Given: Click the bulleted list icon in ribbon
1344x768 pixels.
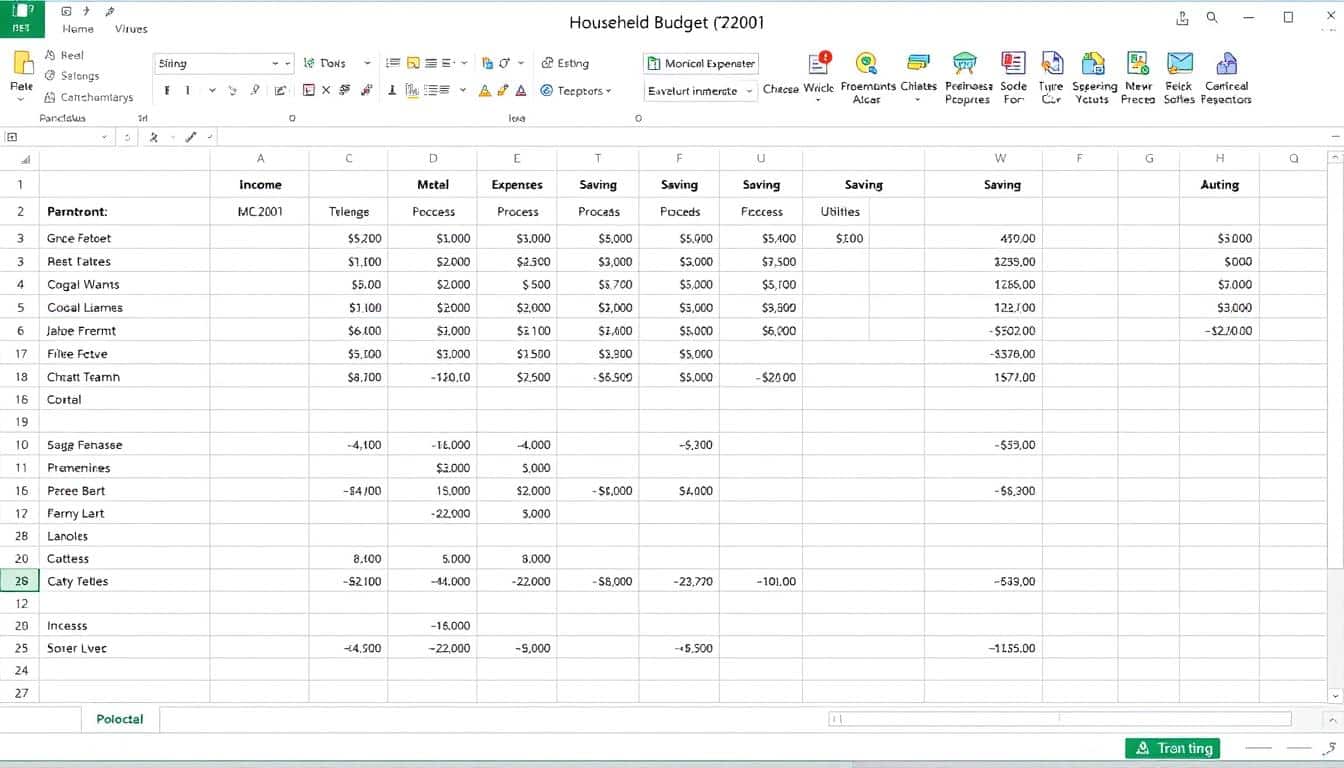Looking at the screenshot, I should [x=393, y=62].
